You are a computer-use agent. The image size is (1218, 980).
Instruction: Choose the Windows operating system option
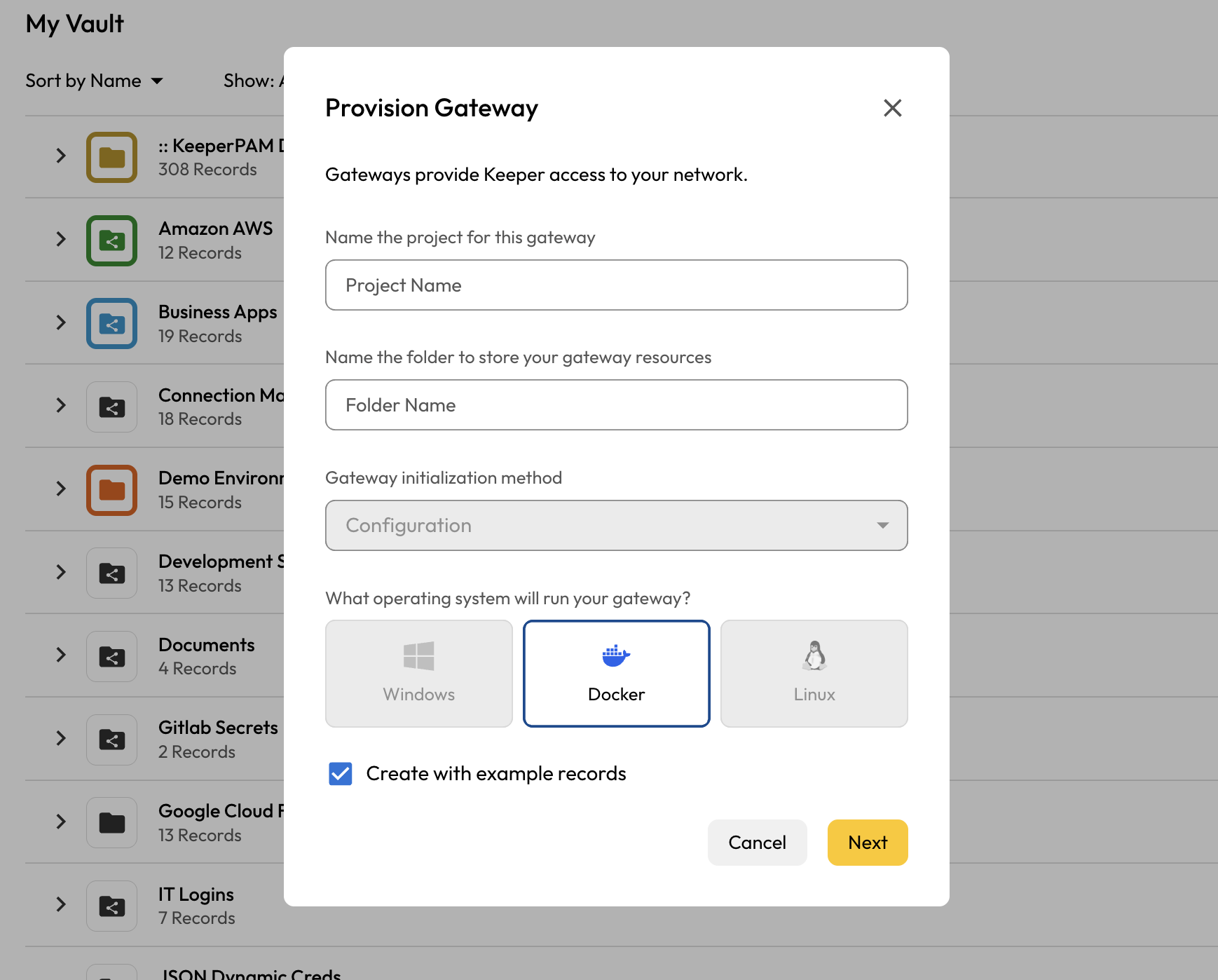(418, 673)
